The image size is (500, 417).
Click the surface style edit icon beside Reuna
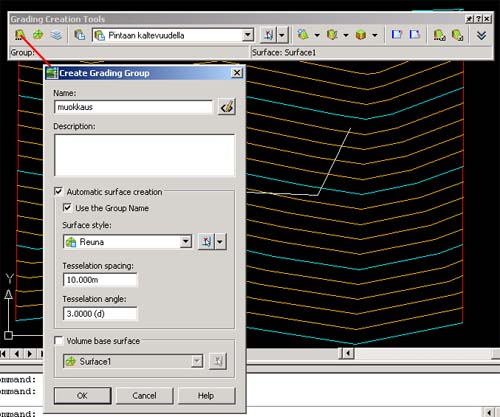tap(206, 242)
